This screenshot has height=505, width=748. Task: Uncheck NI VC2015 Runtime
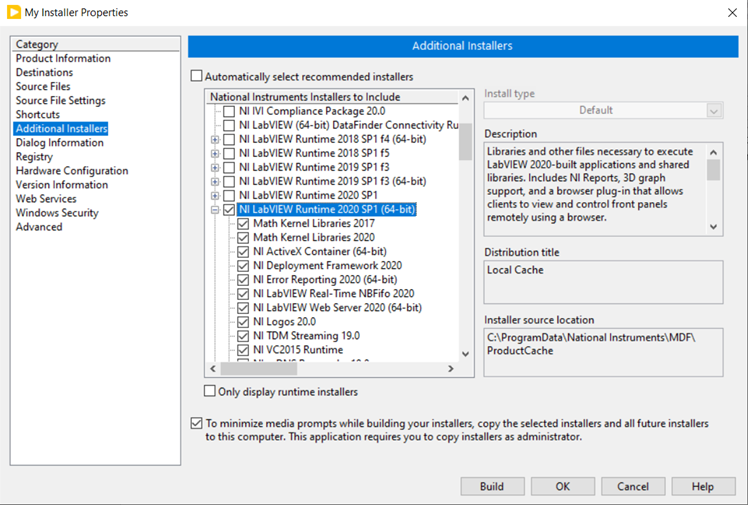tap(243, 350)
